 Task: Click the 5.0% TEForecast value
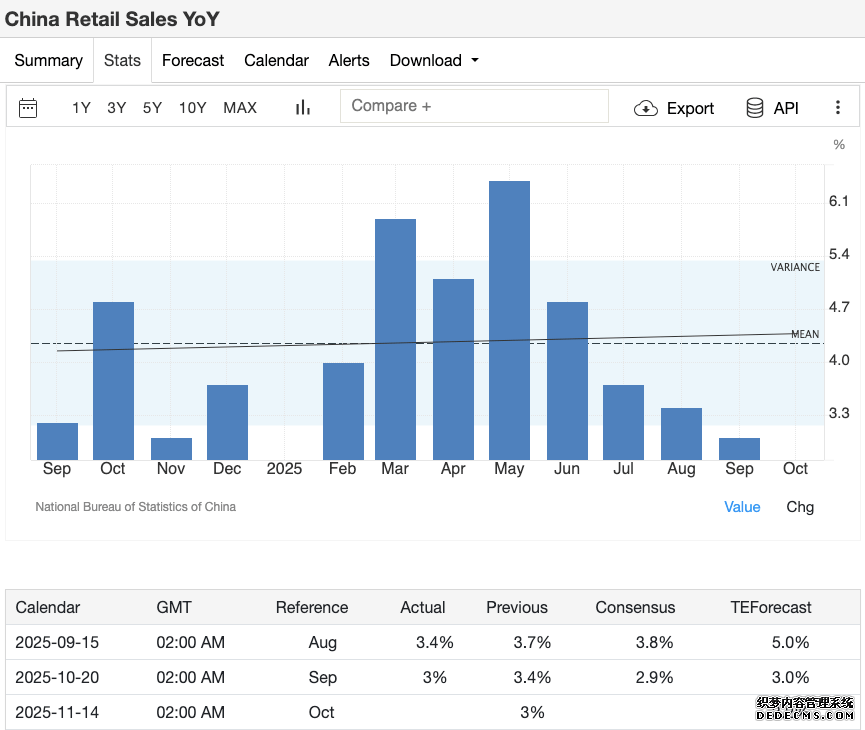790,642
